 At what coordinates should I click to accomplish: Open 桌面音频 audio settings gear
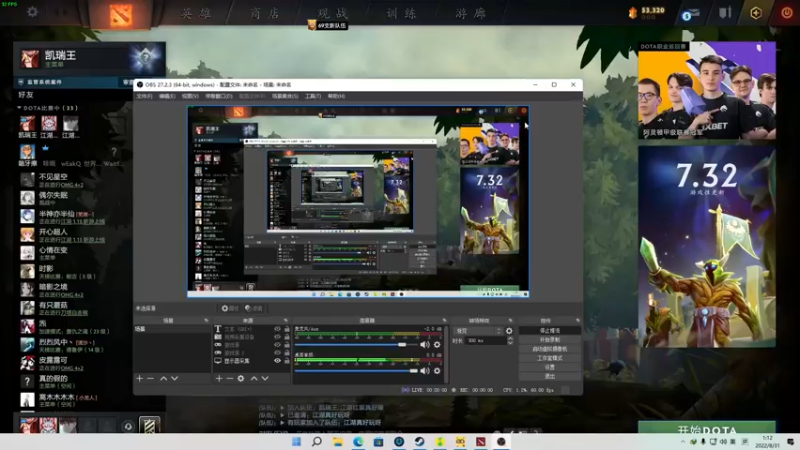[437, 370]
